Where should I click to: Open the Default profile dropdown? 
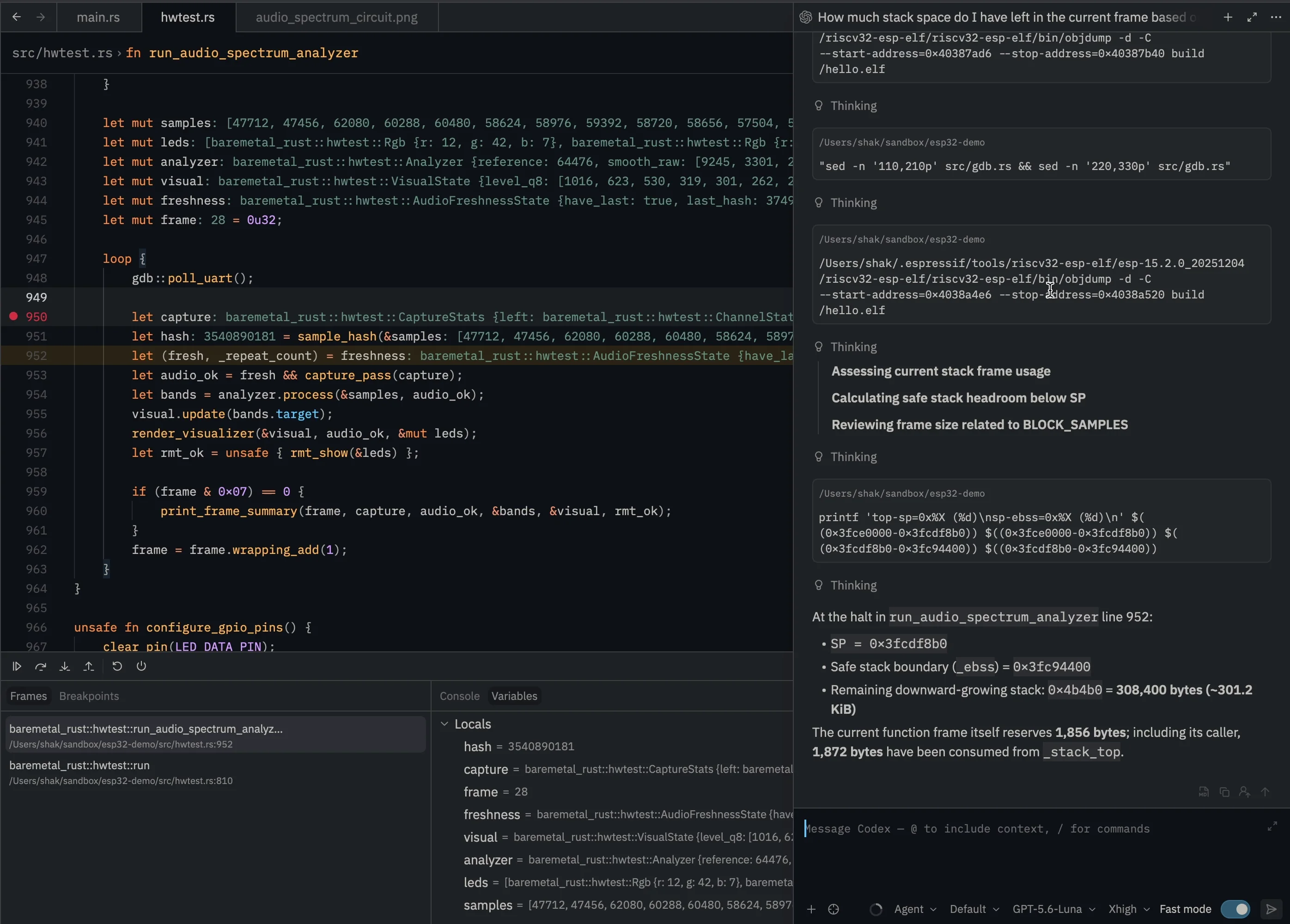tap(974, 909)
